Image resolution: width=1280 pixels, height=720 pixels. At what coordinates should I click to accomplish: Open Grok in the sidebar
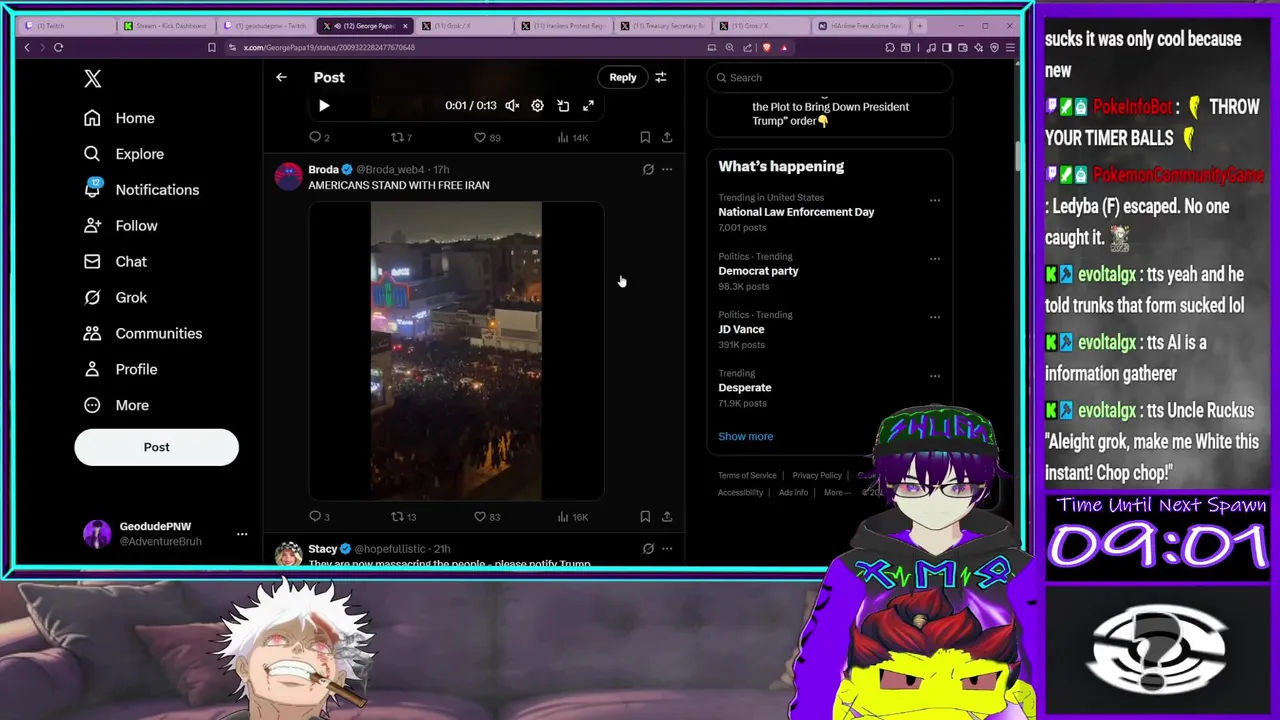coord(115,298)
